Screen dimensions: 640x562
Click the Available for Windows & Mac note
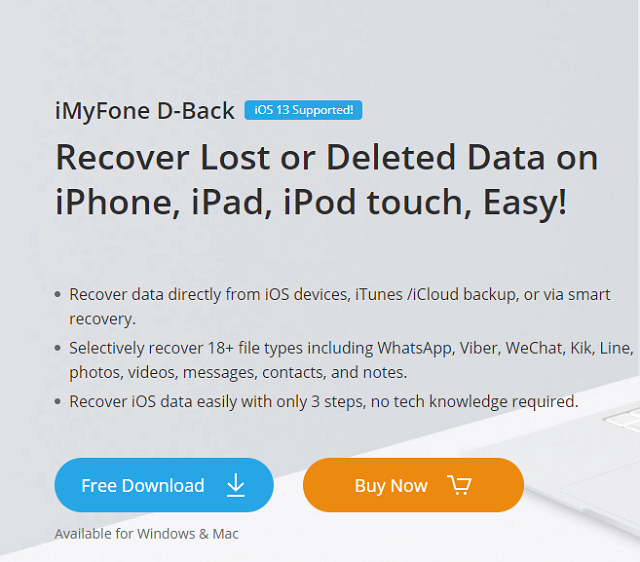point(147,534)
